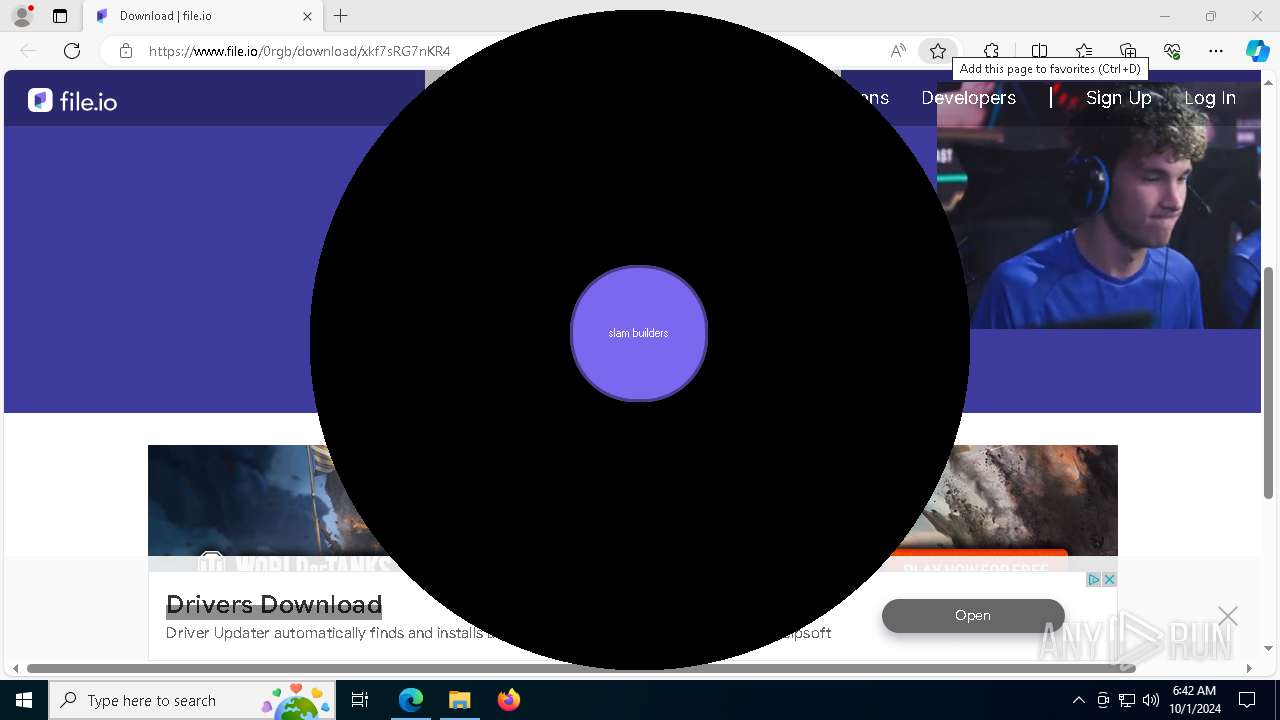Image resolution: width=1280 pixels, height=720 pixels.
Task: Click the Edge icon on the taskbar
Action: (x=411, y=700)
